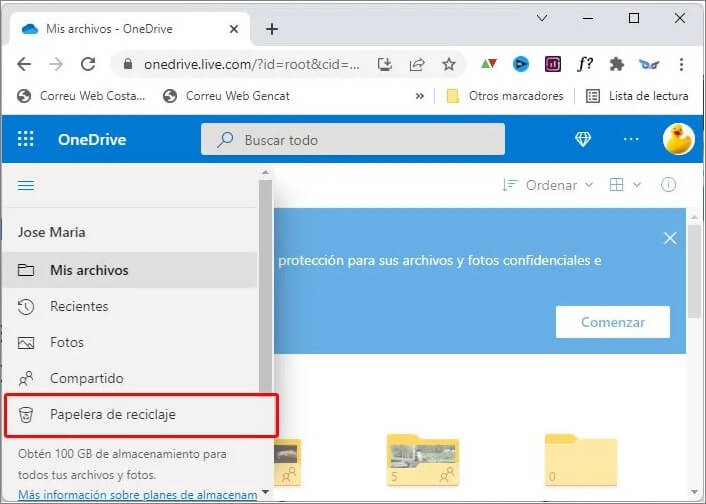Screen dimensions: 706x504
Task: Open the purple square extension icon
Action: pos(552,64)
